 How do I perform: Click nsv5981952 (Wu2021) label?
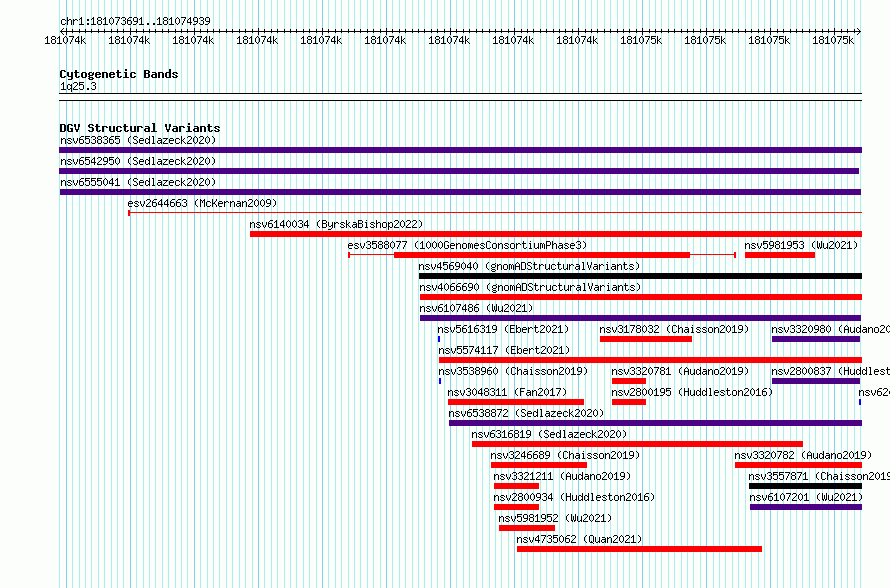click(555, 518)
